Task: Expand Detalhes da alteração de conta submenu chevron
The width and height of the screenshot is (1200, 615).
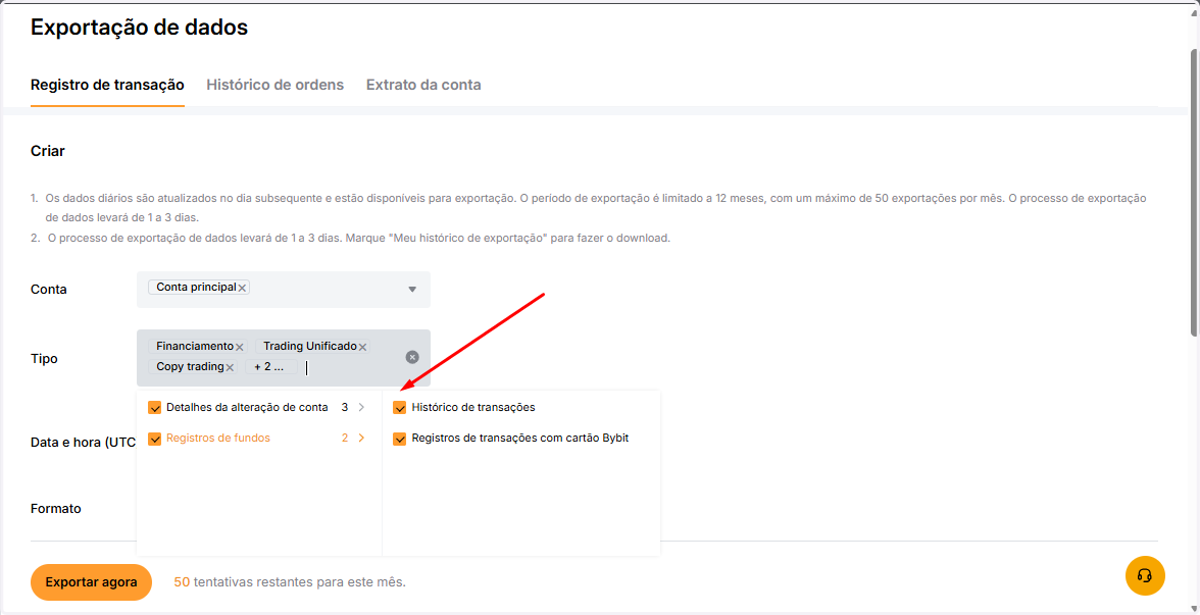Action: [361, 407]
